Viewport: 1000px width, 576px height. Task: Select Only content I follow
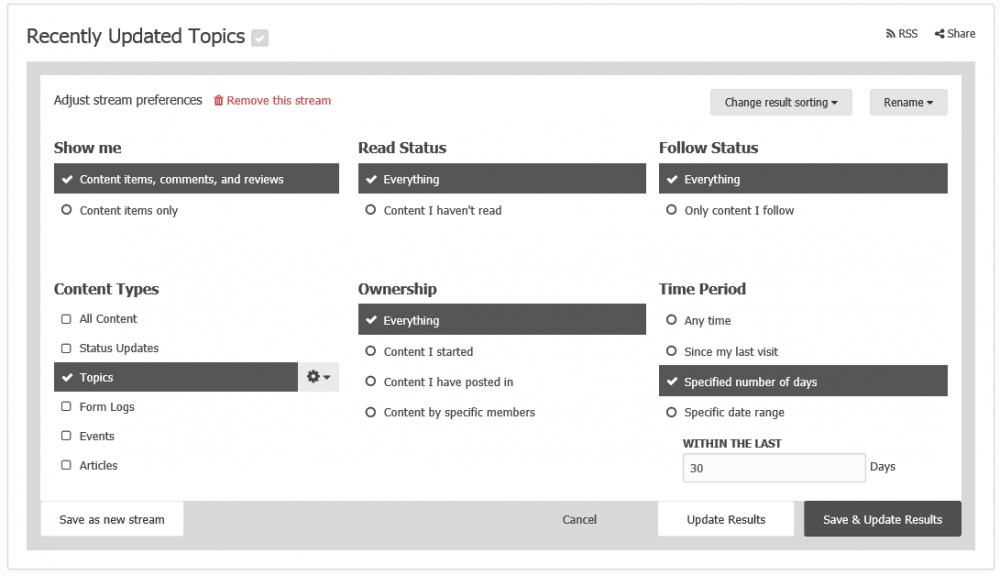pos(671,211)
